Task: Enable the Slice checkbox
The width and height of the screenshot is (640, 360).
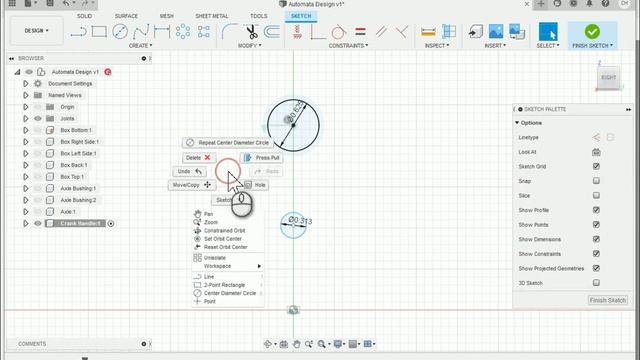Action: tap(596, 196)
